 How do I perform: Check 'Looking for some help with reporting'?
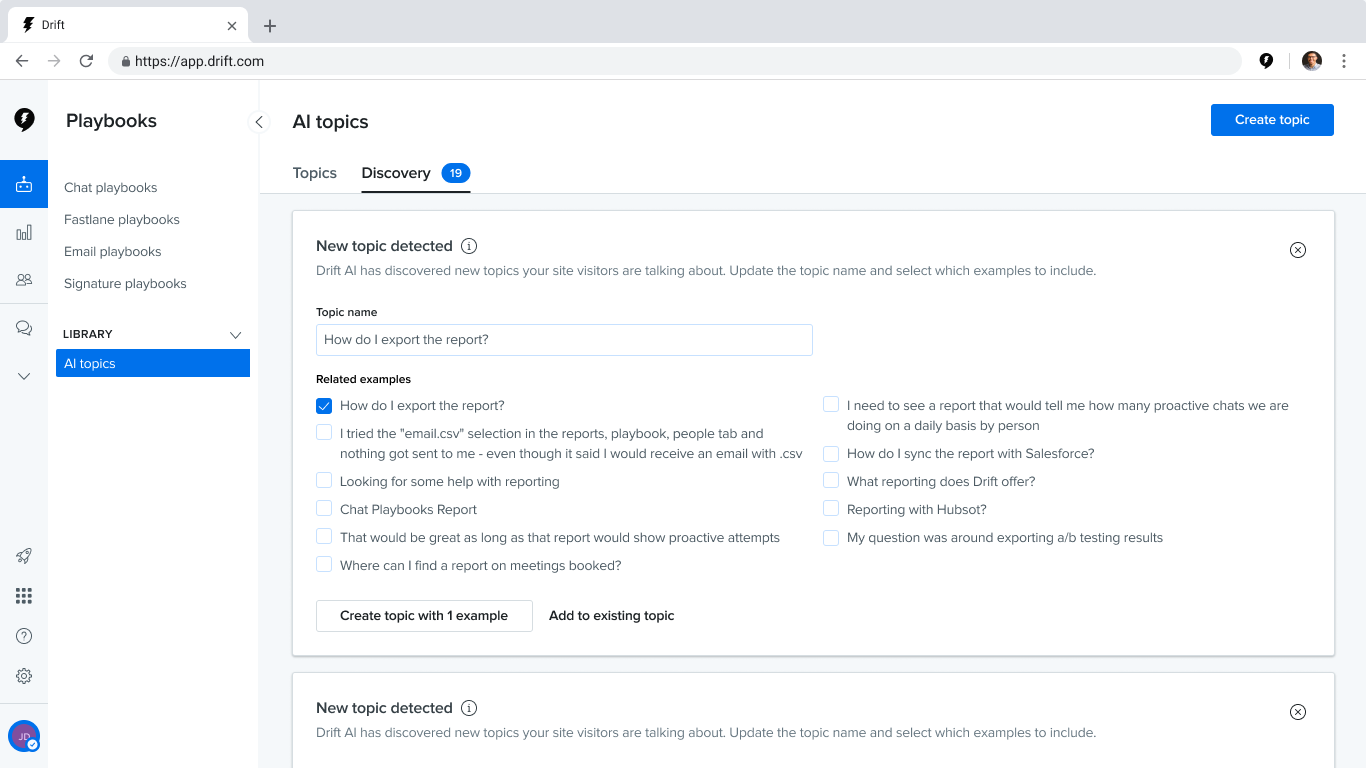324,480
